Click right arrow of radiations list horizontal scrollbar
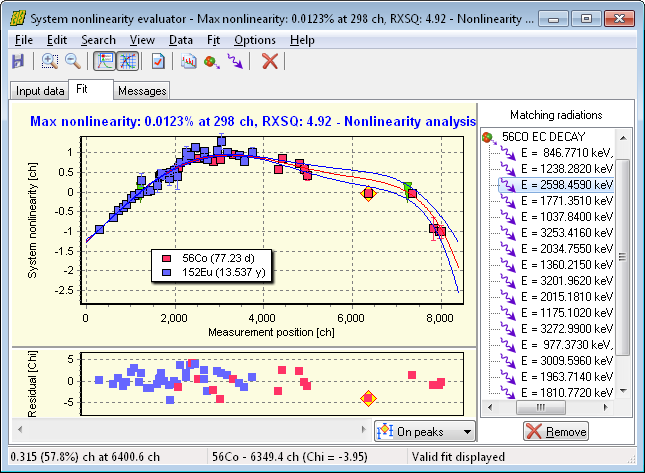The width and height of the screenshot is (645, 473). 606,408
